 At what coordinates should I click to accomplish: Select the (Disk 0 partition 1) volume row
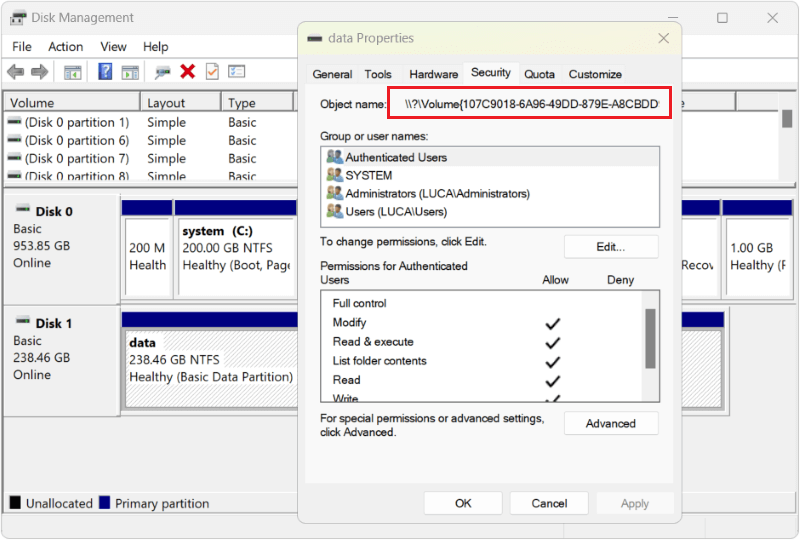tap(151, 122)
